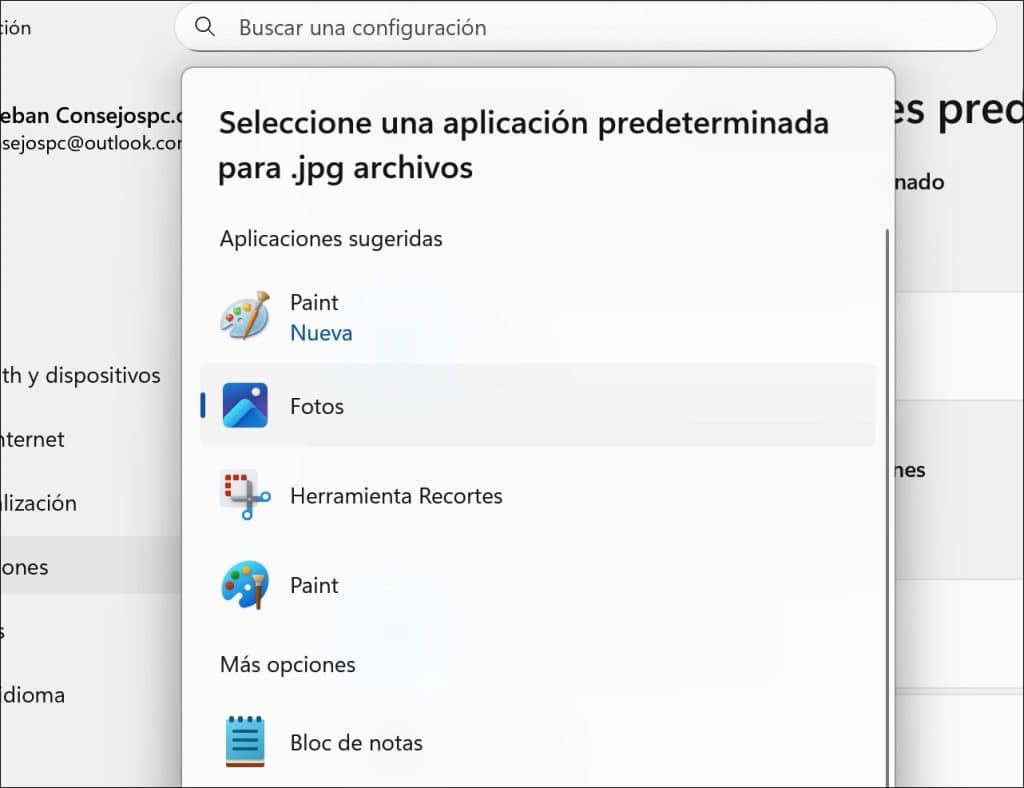Pick the Paint label under Herramienta Recortes
1024x788 pixels.
(314, 585)
